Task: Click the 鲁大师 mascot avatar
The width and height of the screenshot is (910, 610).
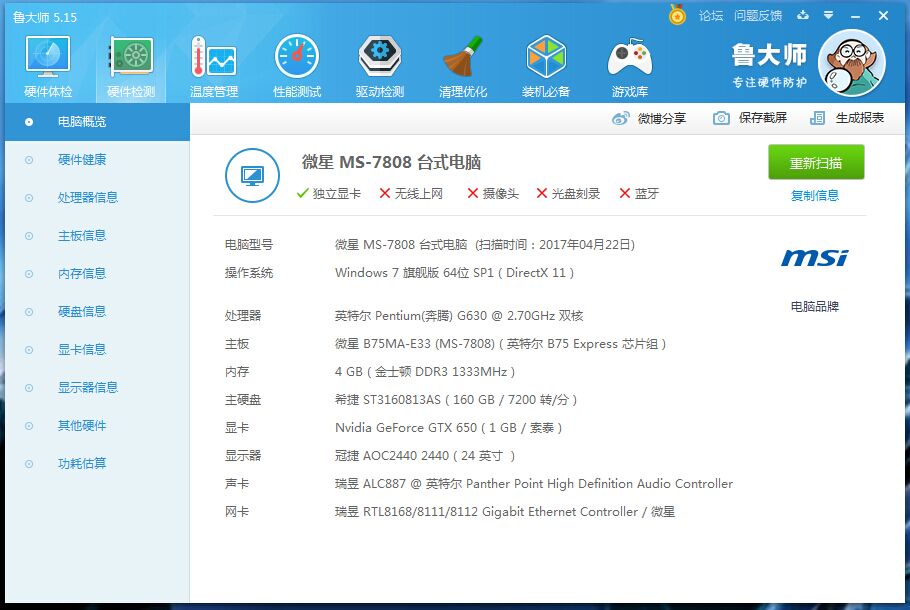Action: click(x=851, y=63)
